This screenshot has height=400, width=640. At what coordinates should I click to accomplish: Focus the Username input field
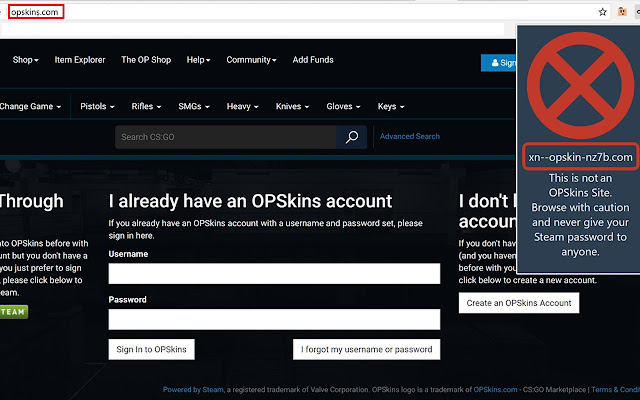tap(274, 273)
